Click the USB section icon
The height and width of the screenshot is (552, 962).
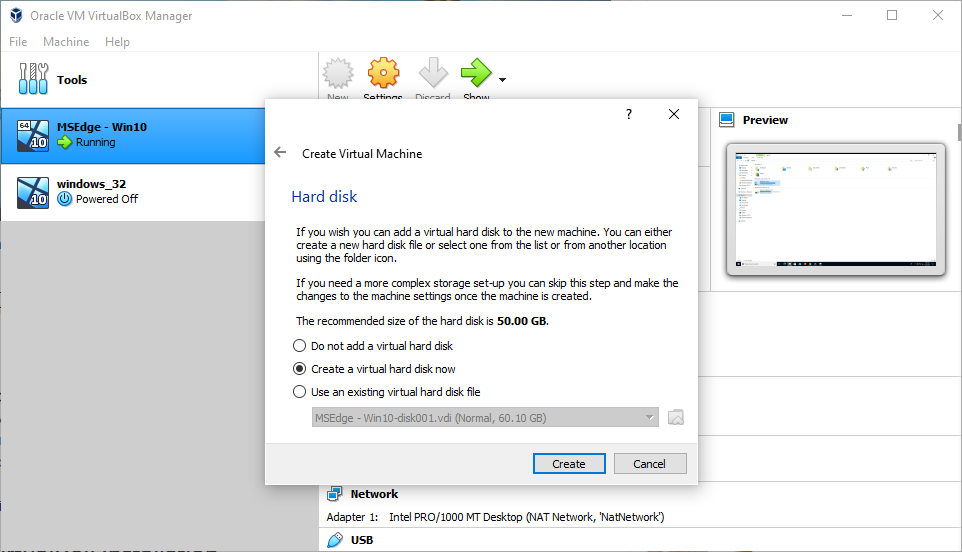[x=335, y=540]
